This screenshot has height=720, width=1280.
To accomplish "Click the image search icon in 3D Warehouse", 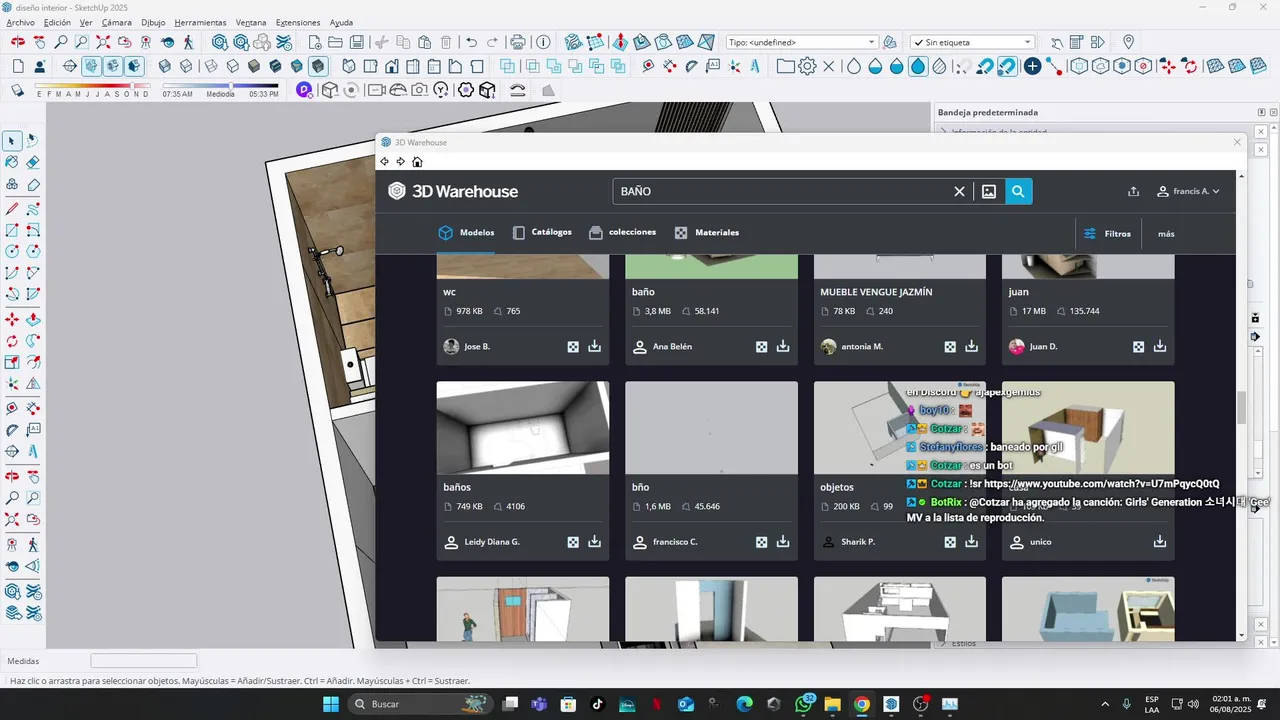I will click(989, 191).
